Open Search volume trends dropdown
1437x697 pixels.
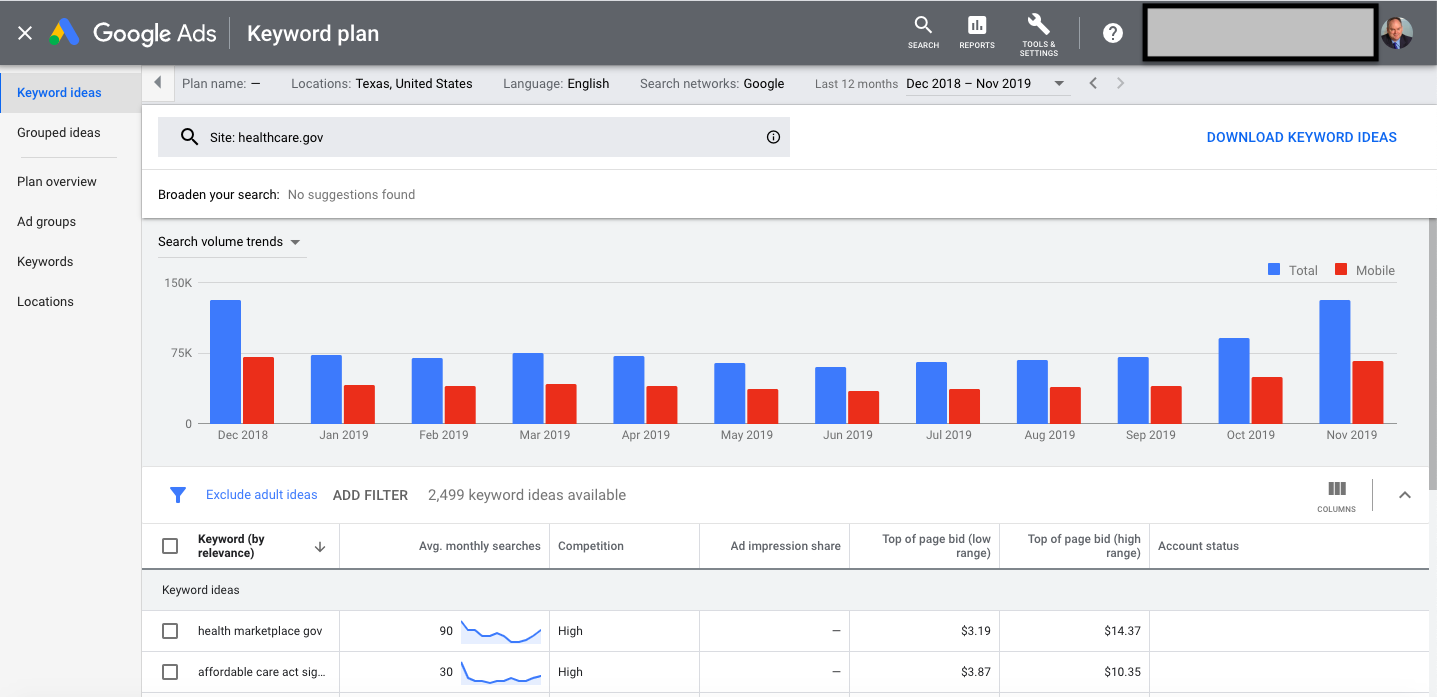[x=230, y=242]
